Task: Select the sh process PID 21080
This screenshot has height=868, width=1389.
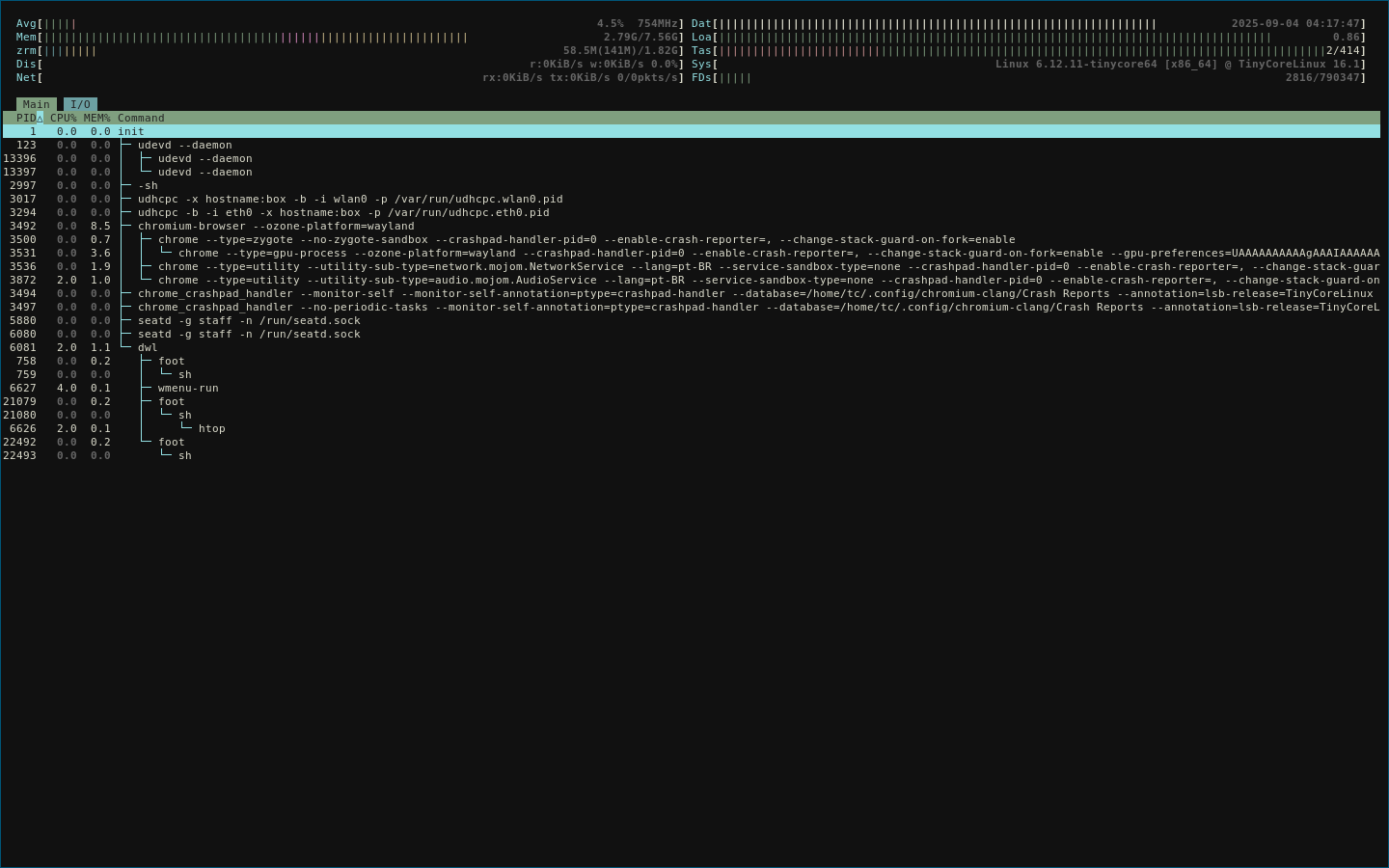Action: click(692, 415)
